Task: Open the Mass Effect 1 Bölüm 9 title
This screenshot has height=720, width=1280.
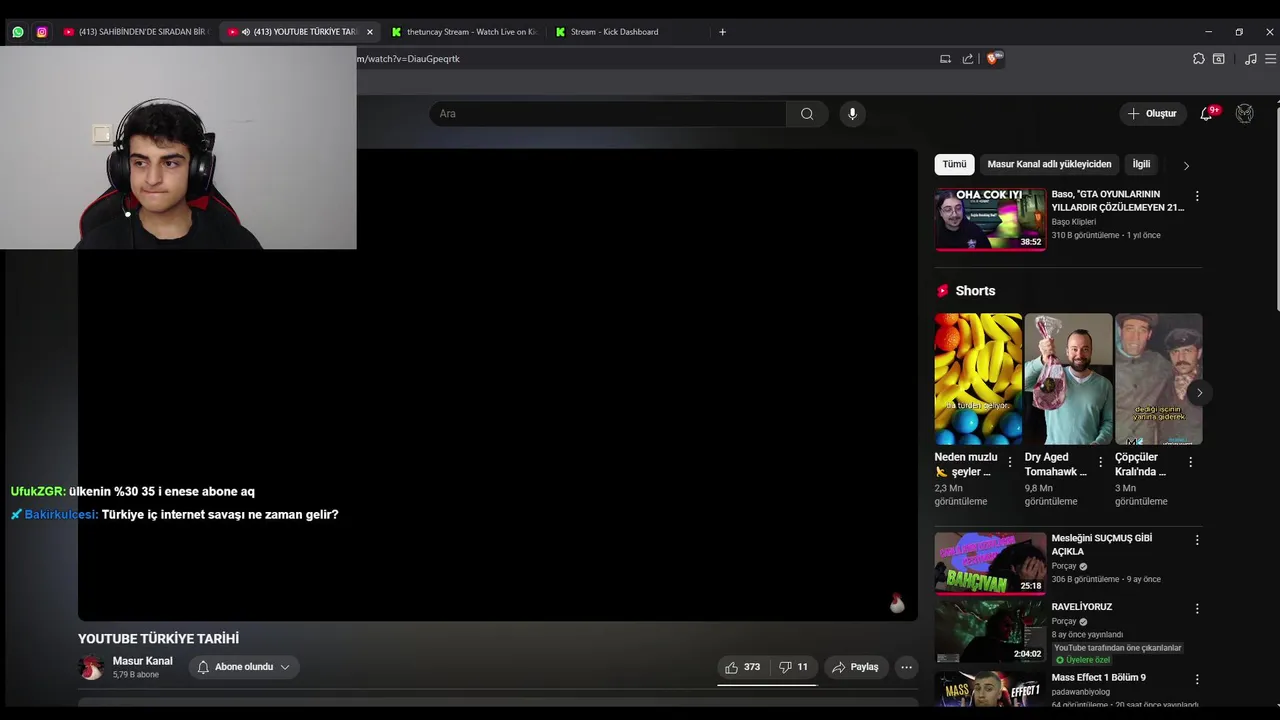Action: [x=1098, y=678]
